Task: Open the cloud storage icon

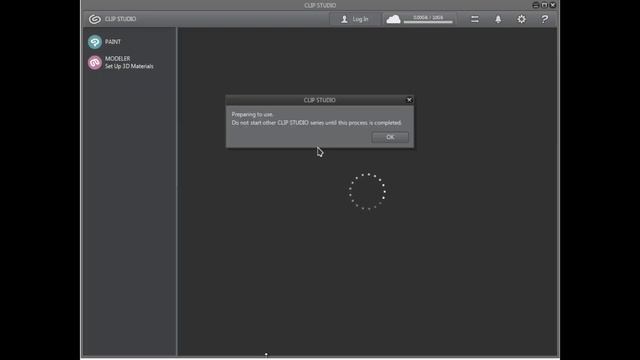Action: point(393,19)
